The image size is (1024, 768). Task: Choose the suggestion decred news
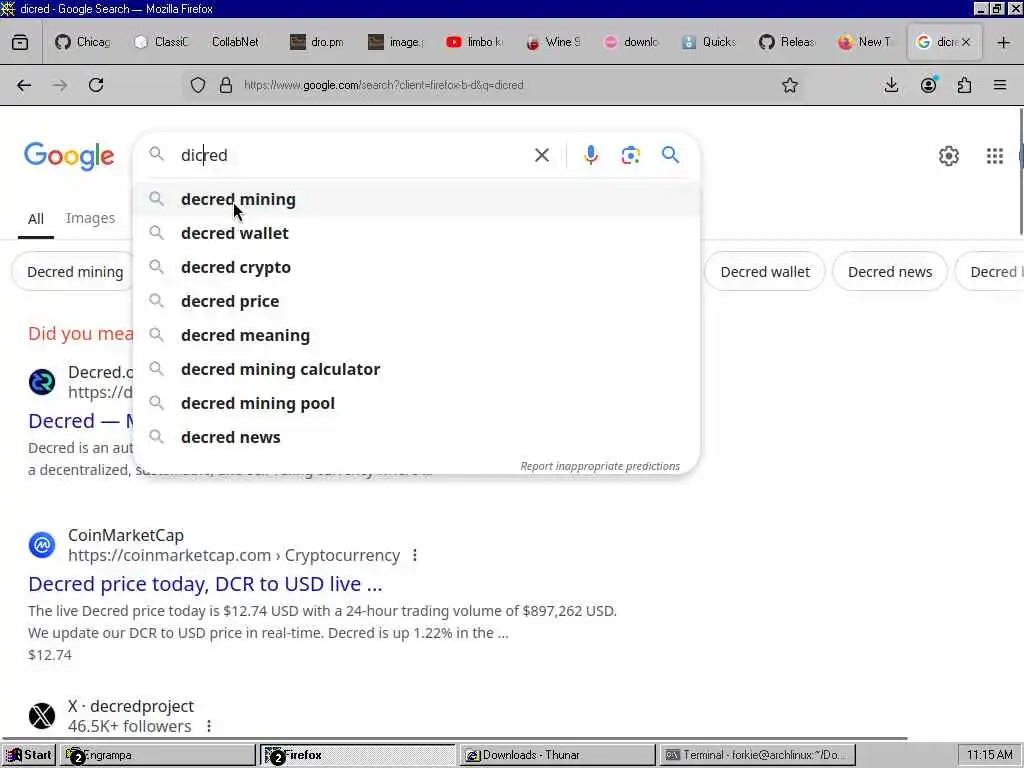417,437
